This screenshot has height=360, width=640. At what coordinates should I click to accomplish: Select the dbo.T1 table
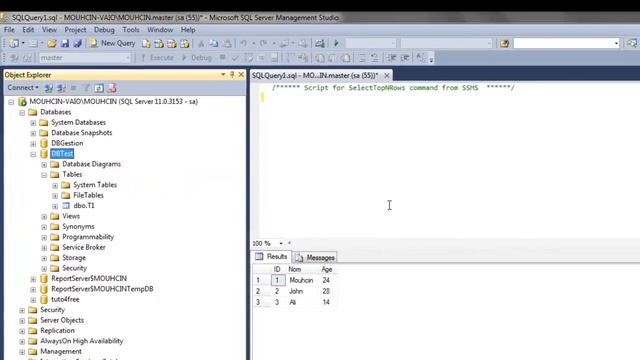point(84,206)
